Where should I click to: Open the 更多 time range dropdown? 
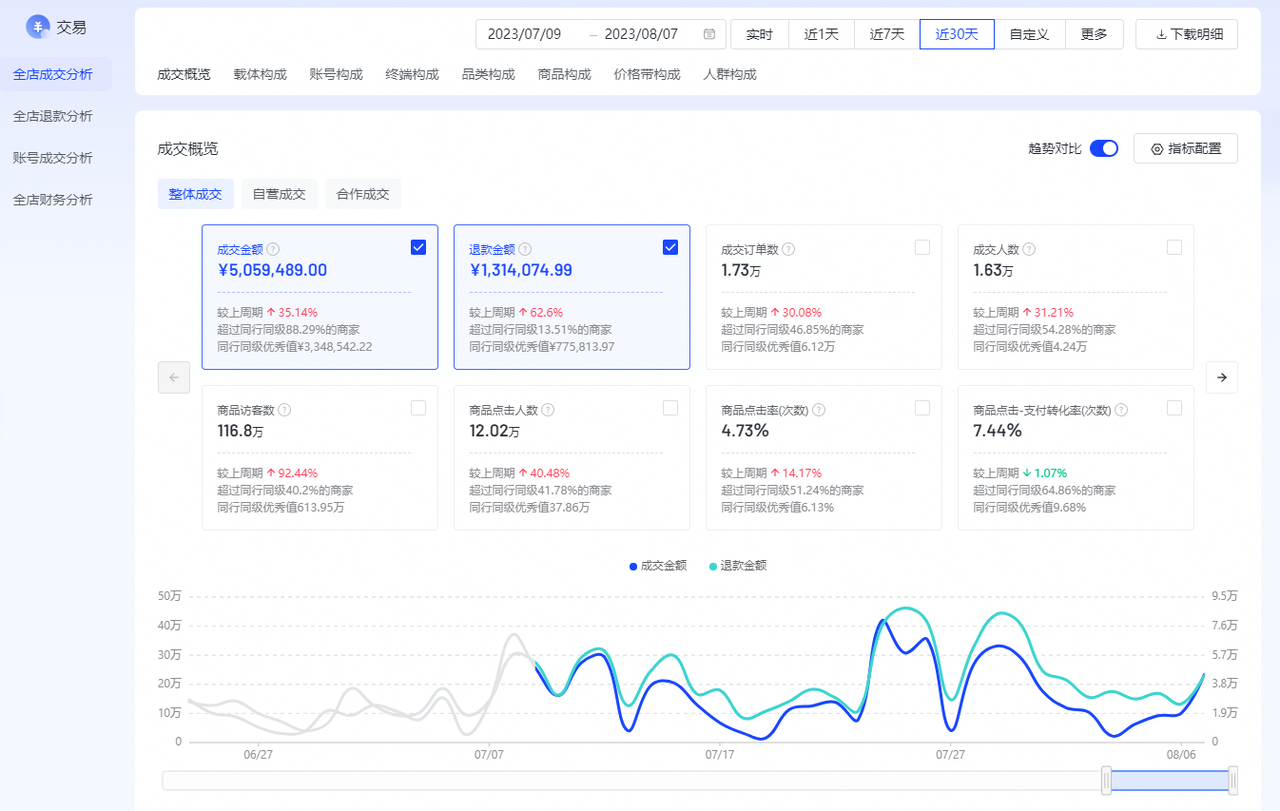[x=1094, y=34]
